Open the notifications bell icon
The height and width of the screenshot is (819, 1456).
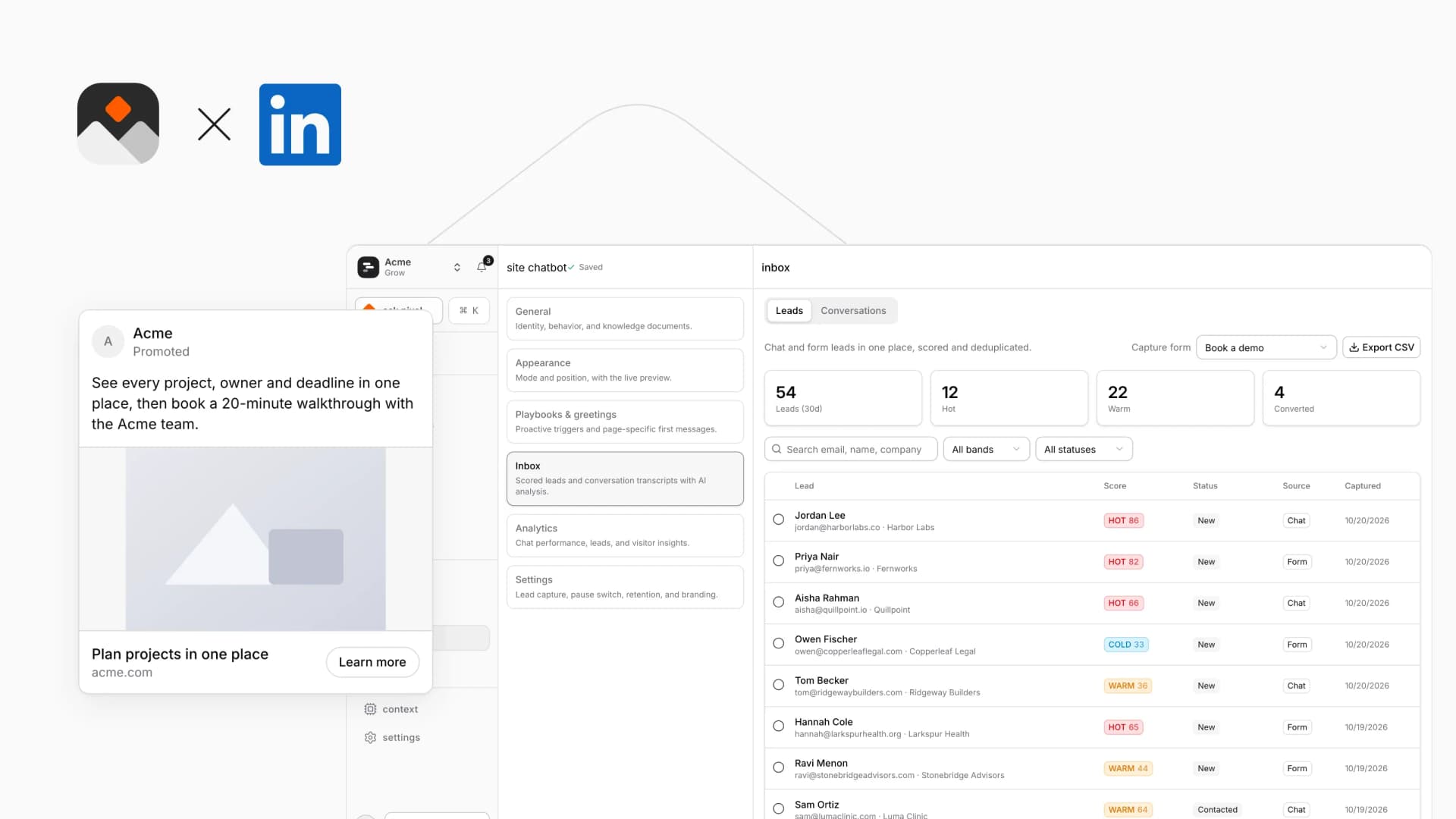click(482, 267)
